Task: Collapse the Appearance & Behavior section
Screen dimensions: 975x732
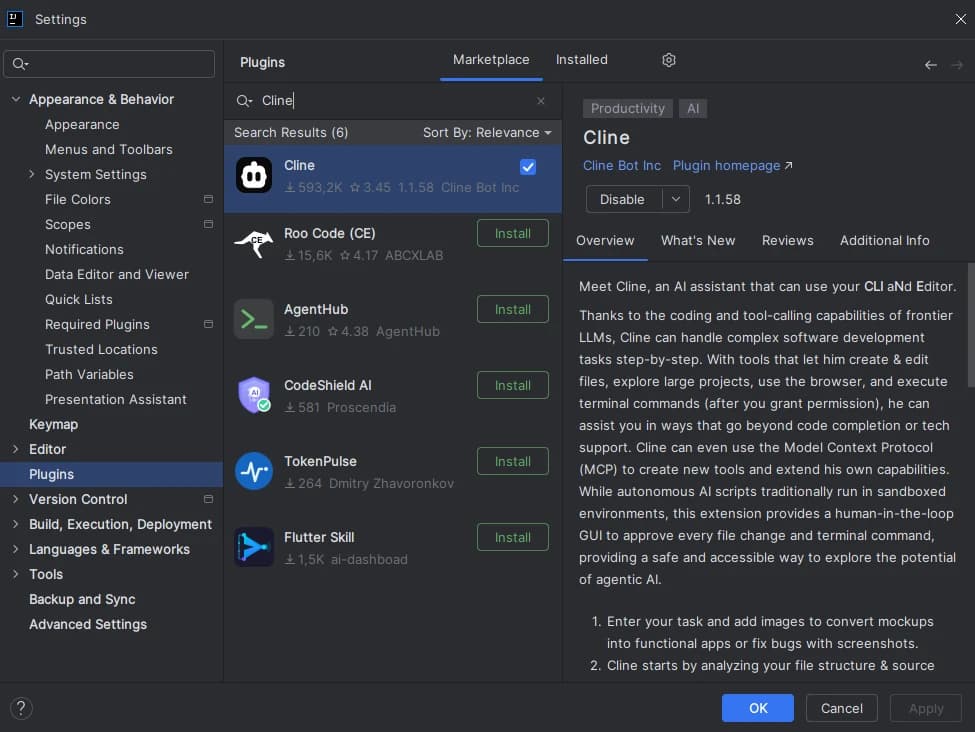Action: click(x=16, y=100)
